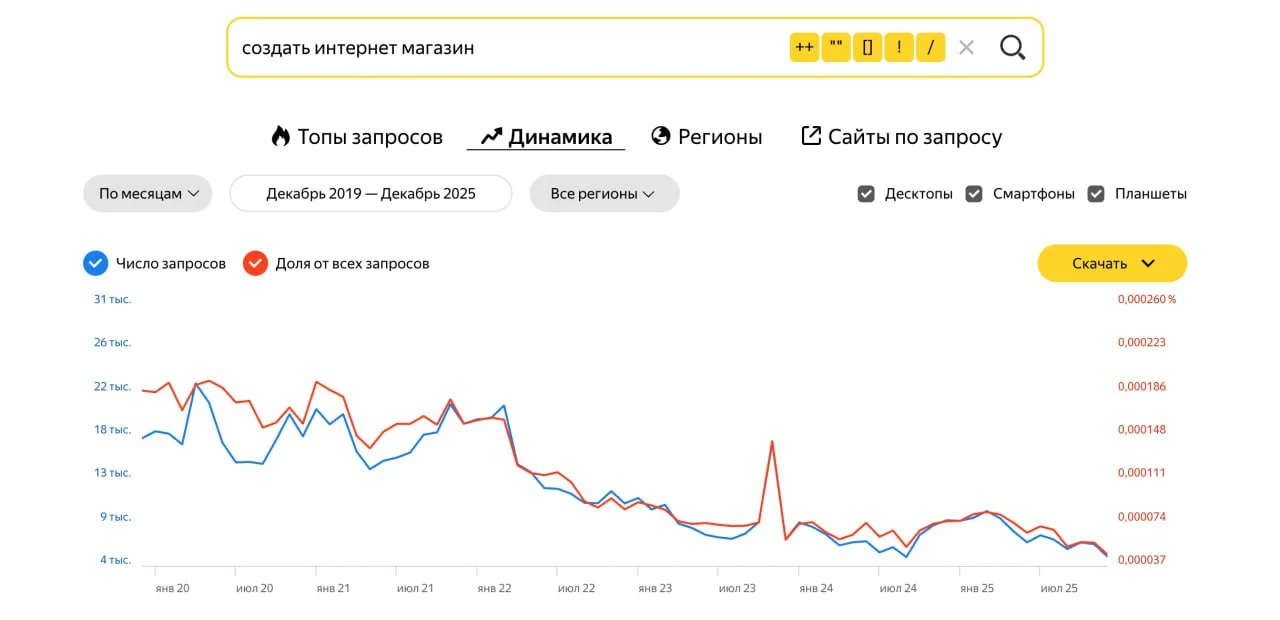Insert the slash operator
The image size is (1280, 620).
[x=930, y=47]
